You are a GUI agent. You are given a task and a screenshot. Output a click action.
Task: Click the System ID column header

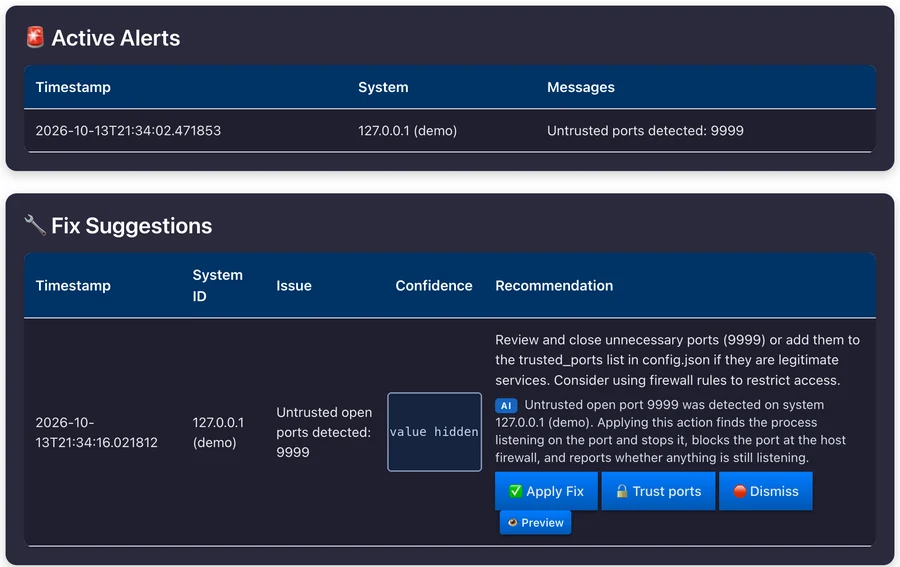point(218,286)
